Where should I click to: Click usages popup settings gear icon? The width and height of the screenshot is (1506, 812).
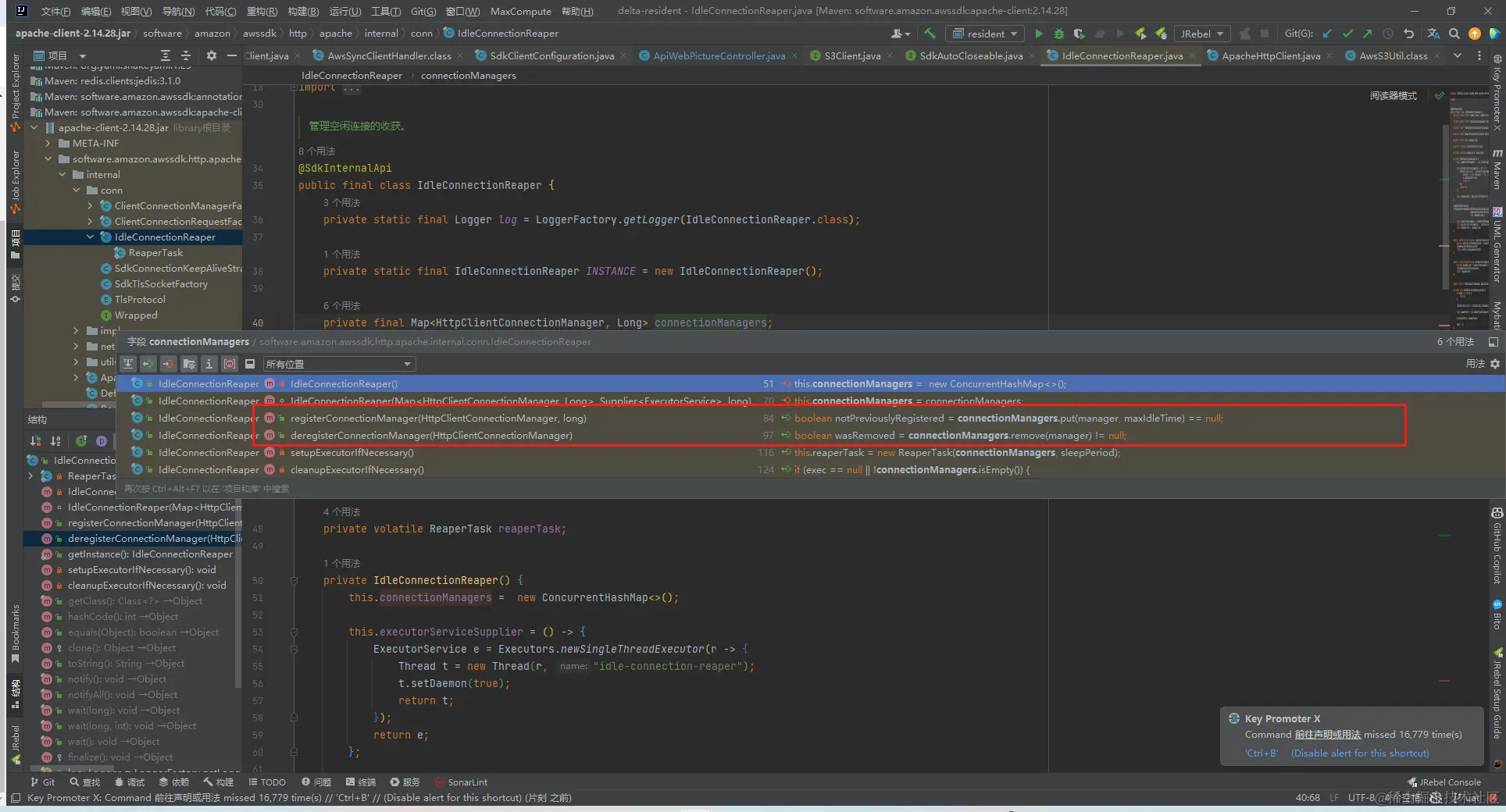(x=1495, y=364)
